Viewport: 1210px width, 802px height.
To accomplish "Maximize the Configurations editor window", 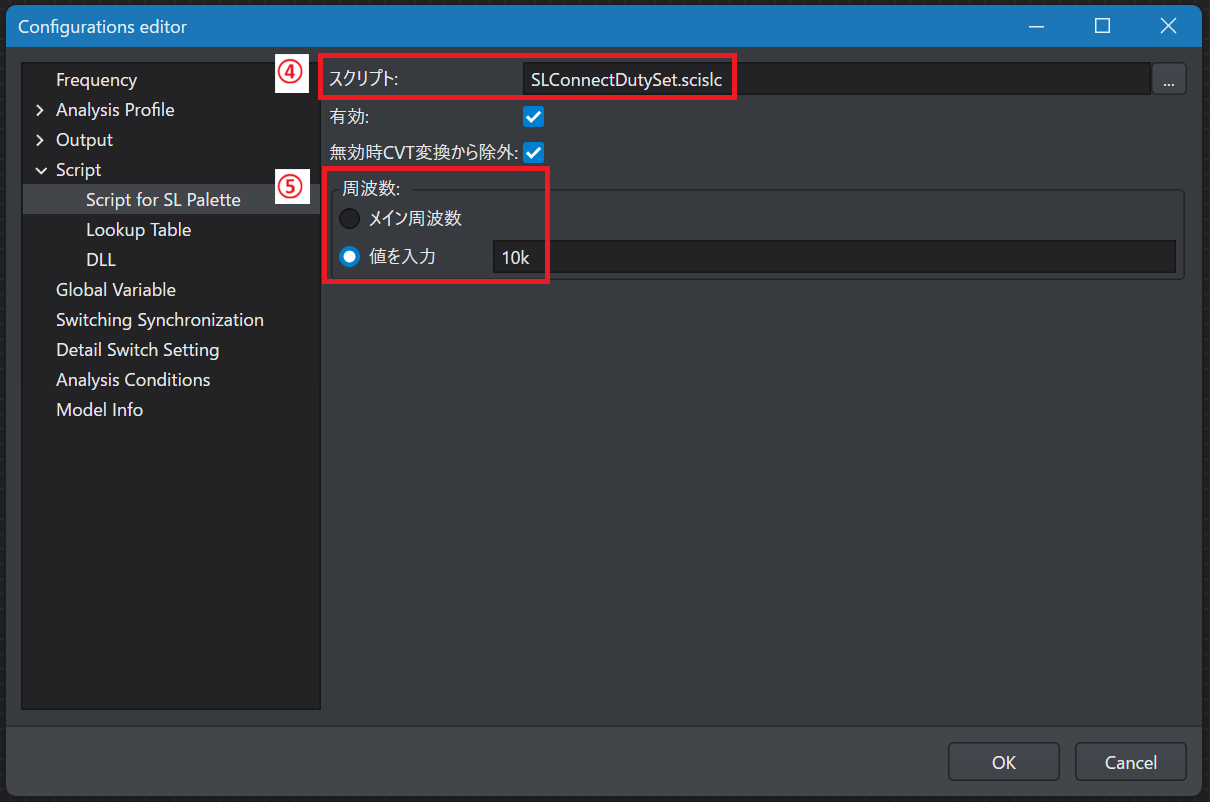I will click(x=1102, y=26).
